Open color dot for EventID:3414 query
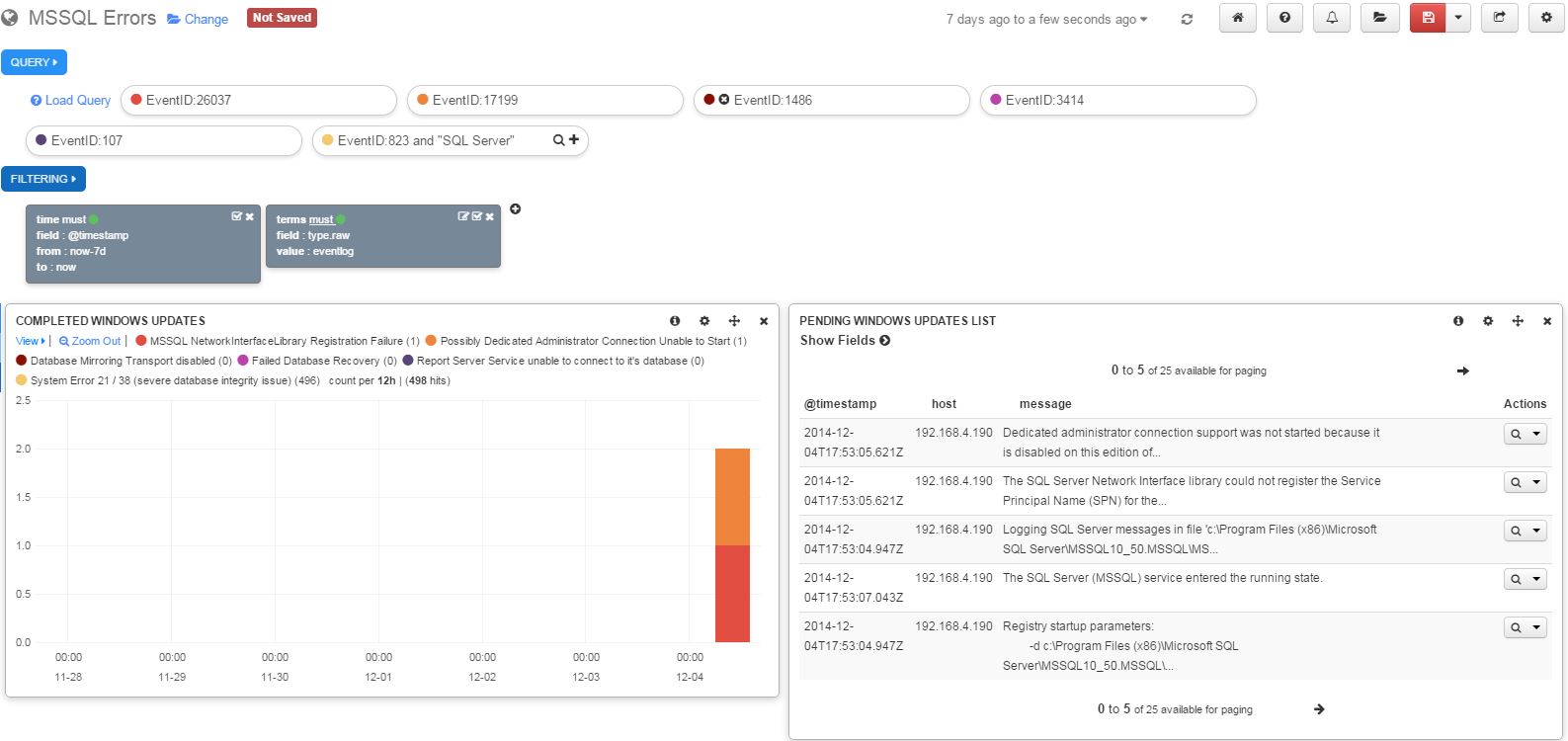This screenshot has width=1568, height=741. [x=996, y=100]
